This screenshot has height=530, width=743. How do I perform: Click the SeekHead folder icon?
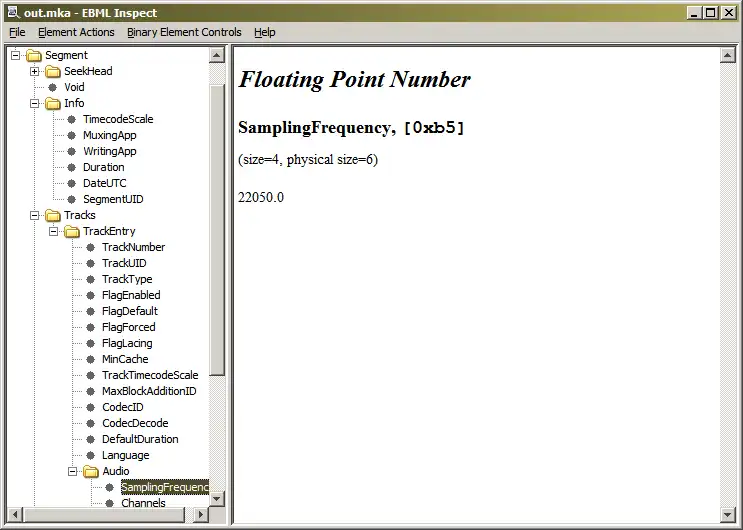tap(53, 72)
